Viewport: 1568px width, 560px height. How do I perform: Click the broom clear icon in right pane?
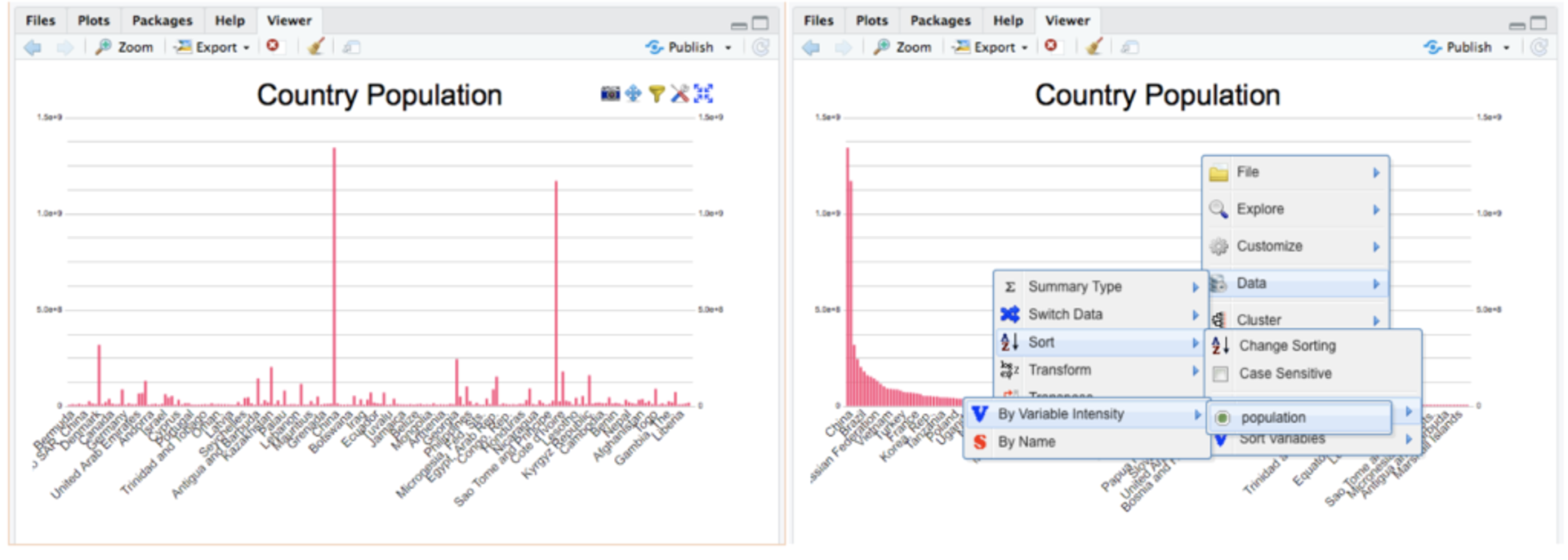(x=1094, y=47)
